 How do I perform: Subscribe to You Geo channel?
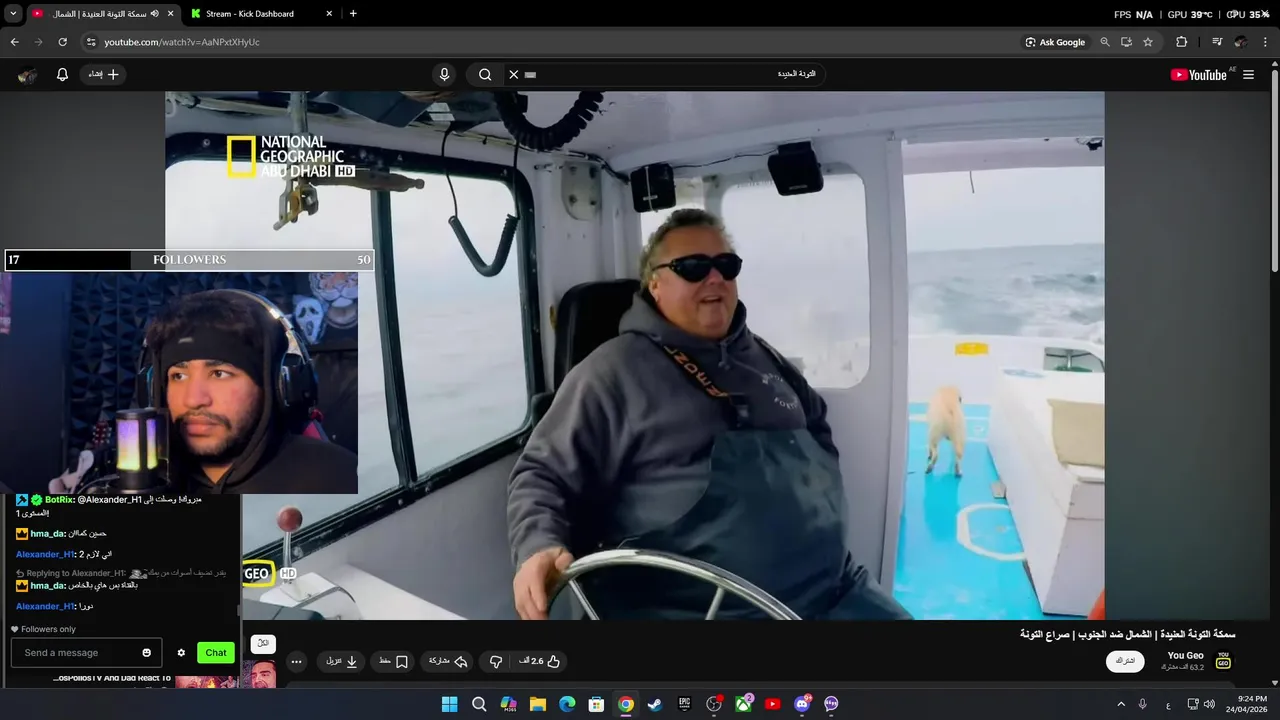1125,661
